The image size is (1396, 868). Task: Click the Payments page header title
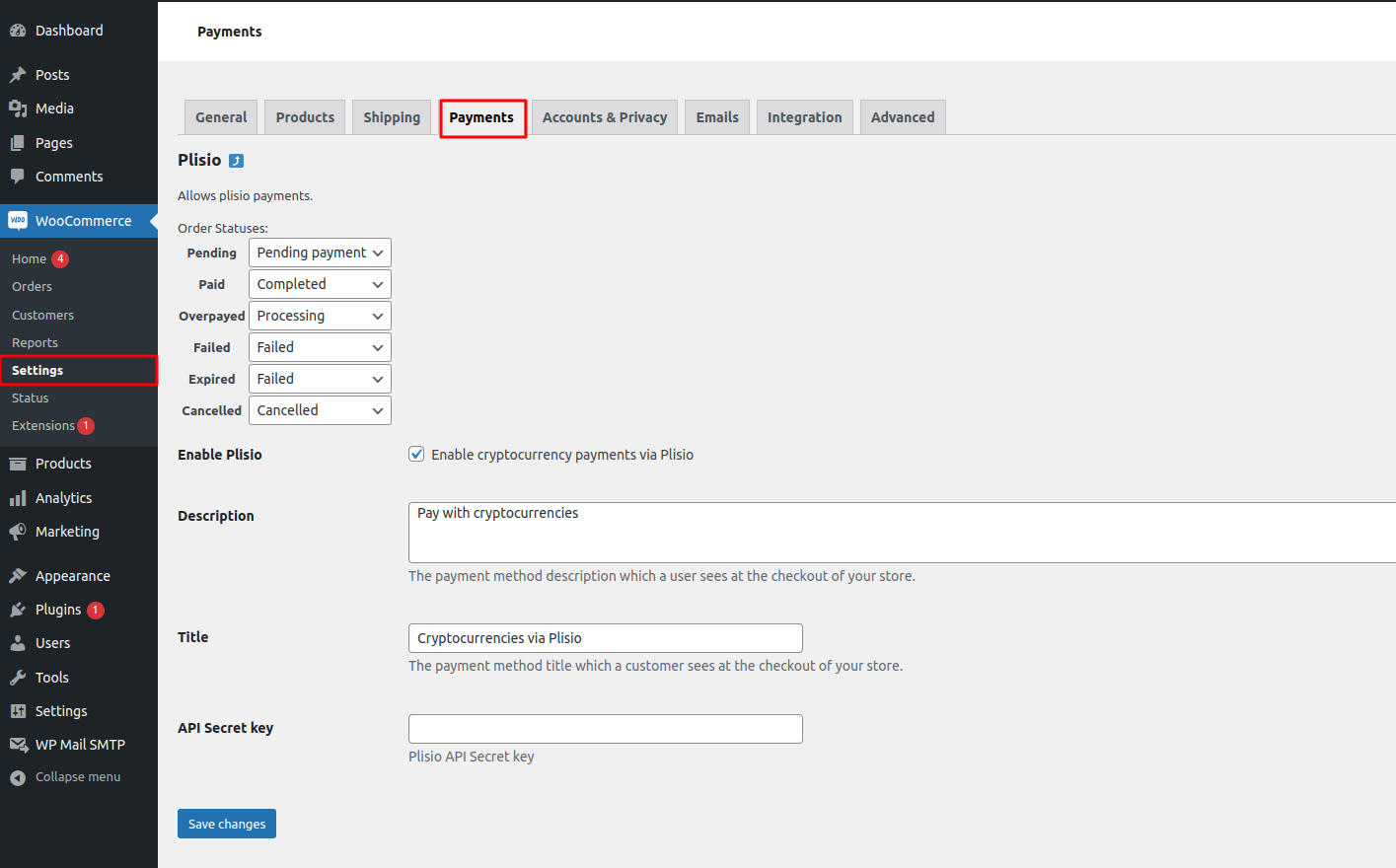pyautogui.click(x=230, y=32)
